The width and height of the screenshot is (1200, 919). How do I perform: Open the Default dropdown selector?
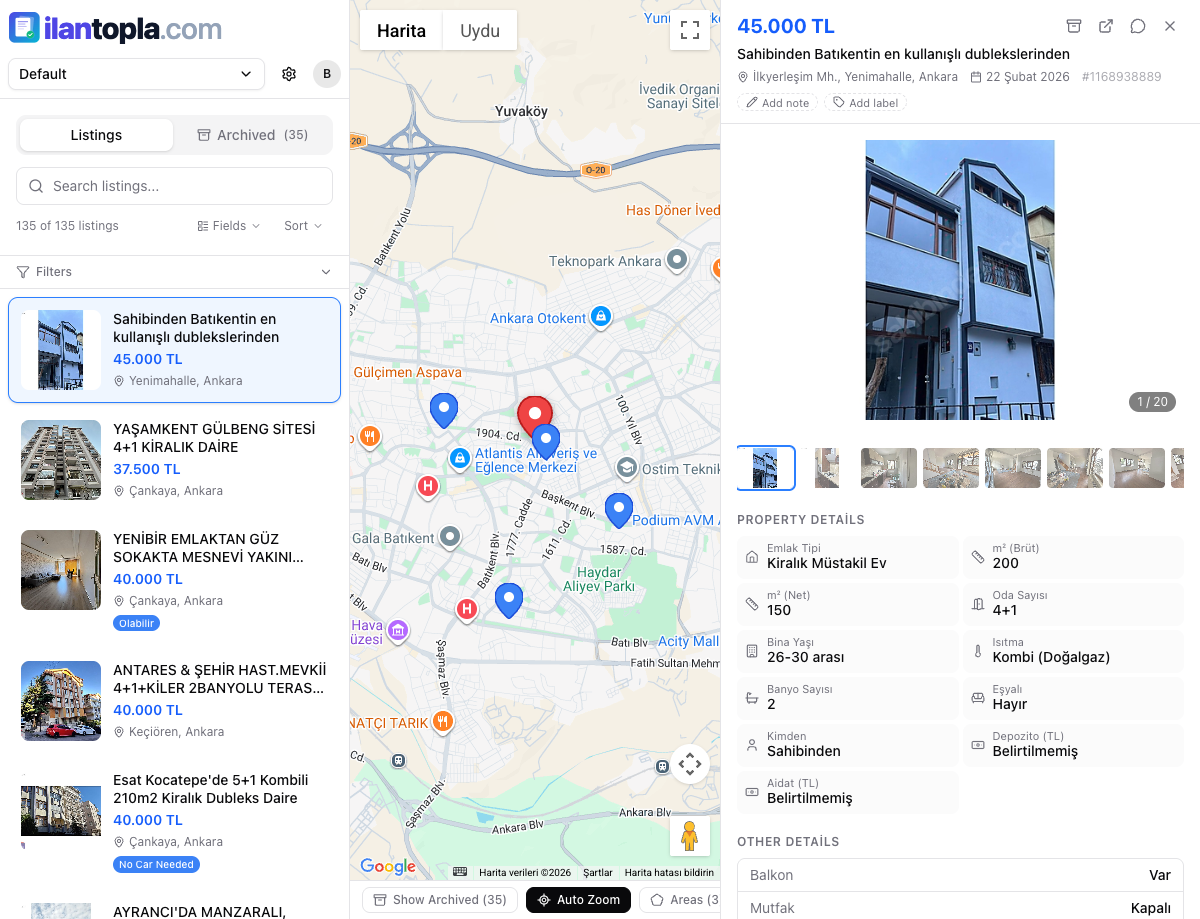tap(136, 74)
